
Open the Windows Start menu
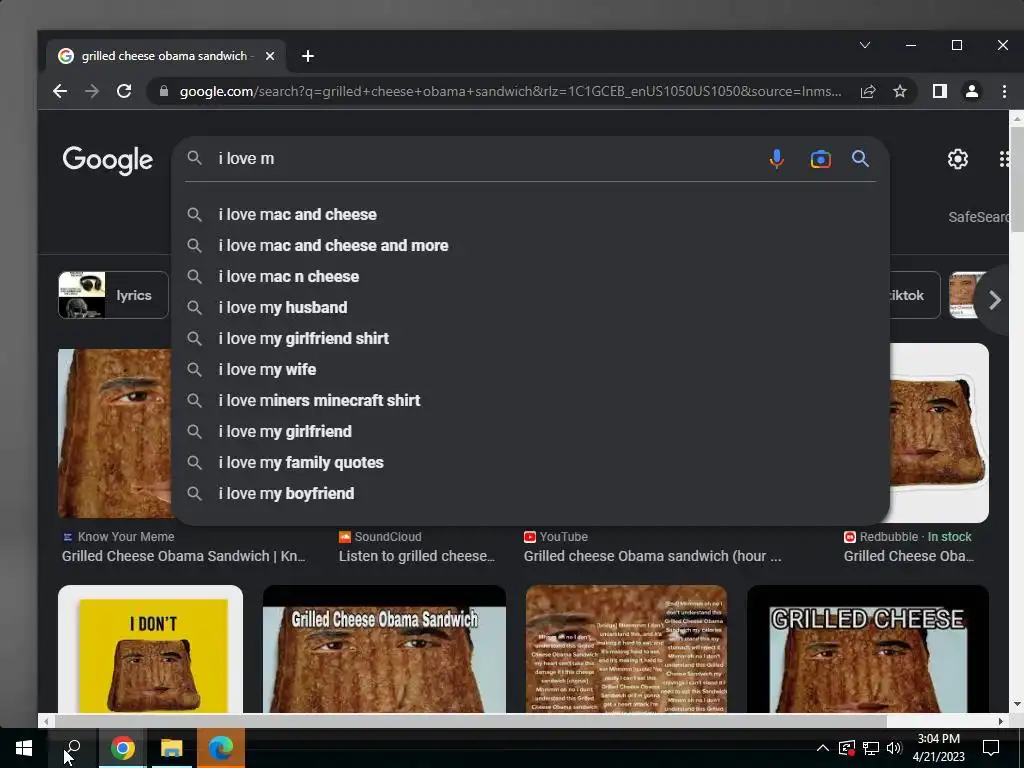[24, 748]
